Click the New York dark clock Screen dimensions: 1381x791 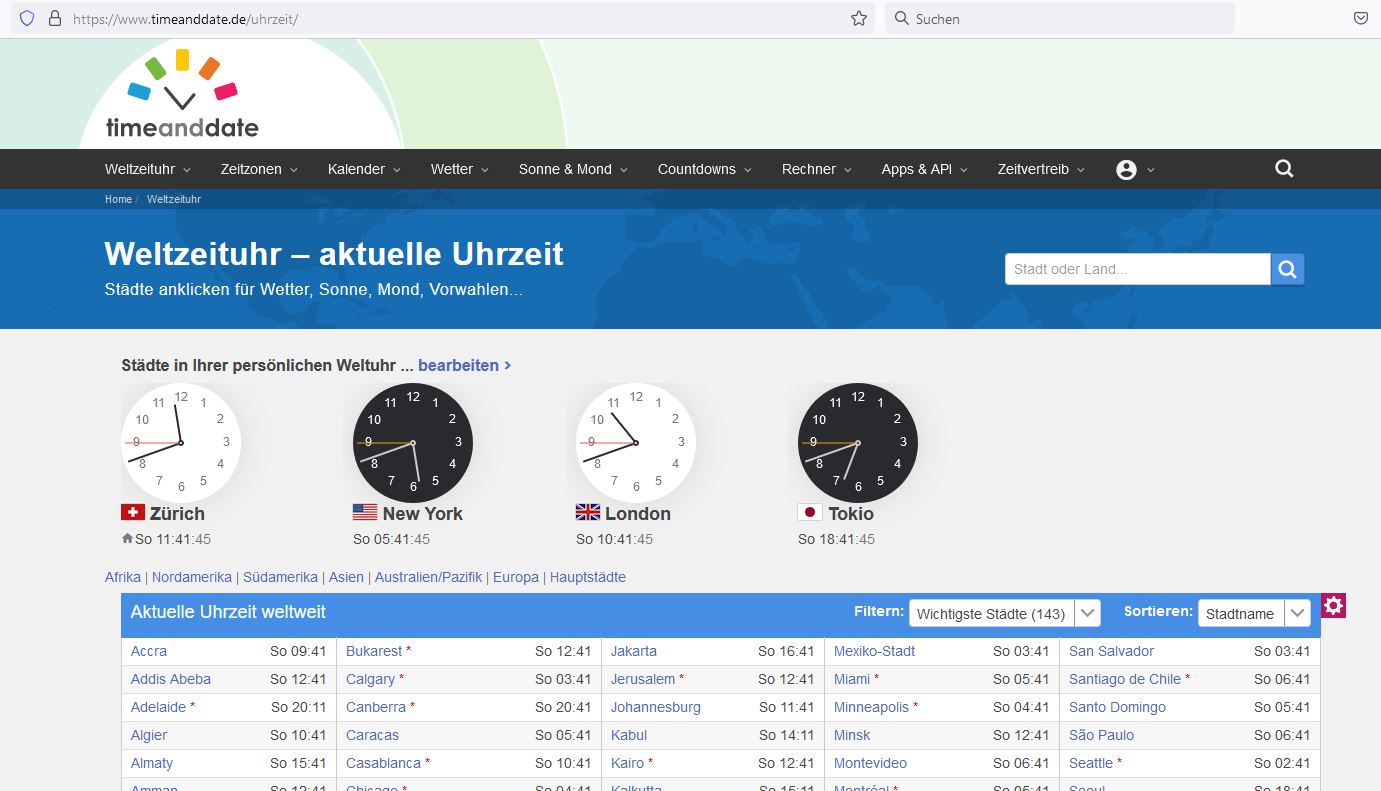pyautogui.click(x=412, y=443)
